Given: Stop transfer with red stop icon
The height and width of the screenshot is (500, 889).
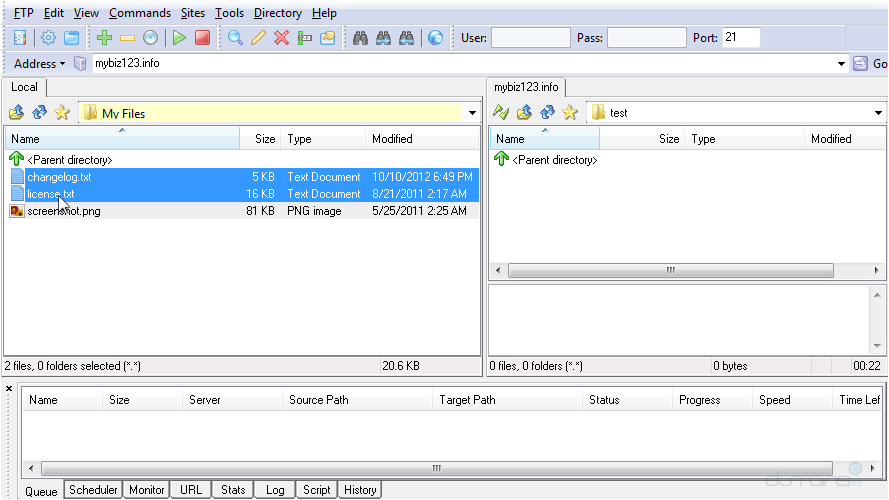Looking at the screenshot, I should (202, 38).
